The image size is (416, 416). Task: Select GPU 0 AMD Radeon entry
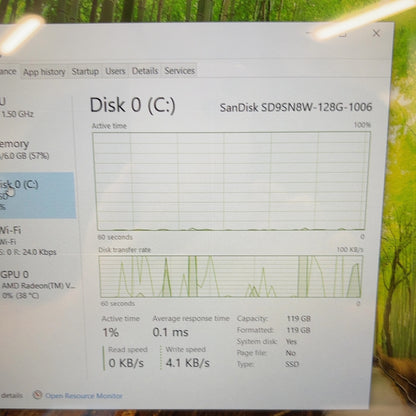(x=37, y=285)
